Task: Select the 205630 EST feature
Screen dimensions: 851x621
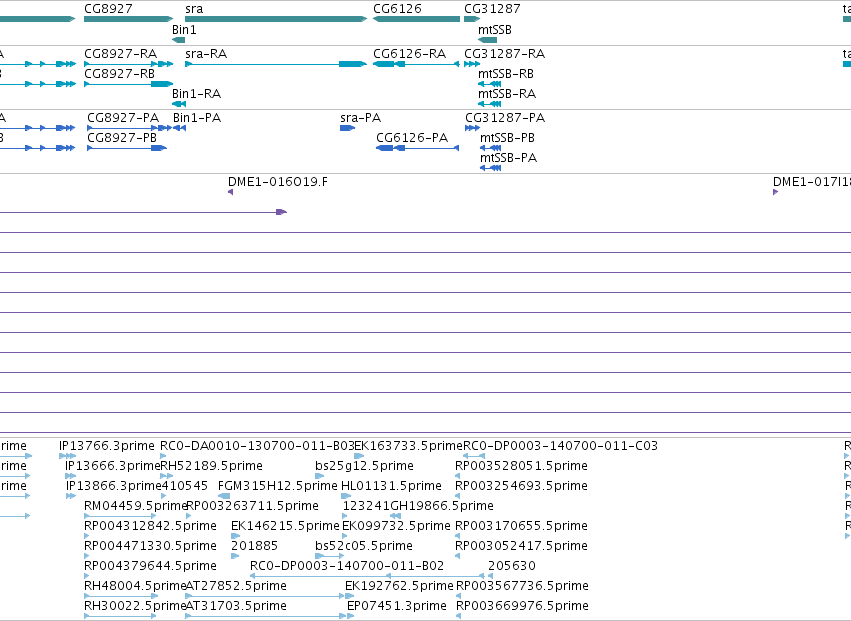Action: pyautogui.click(x=491, y=576)
